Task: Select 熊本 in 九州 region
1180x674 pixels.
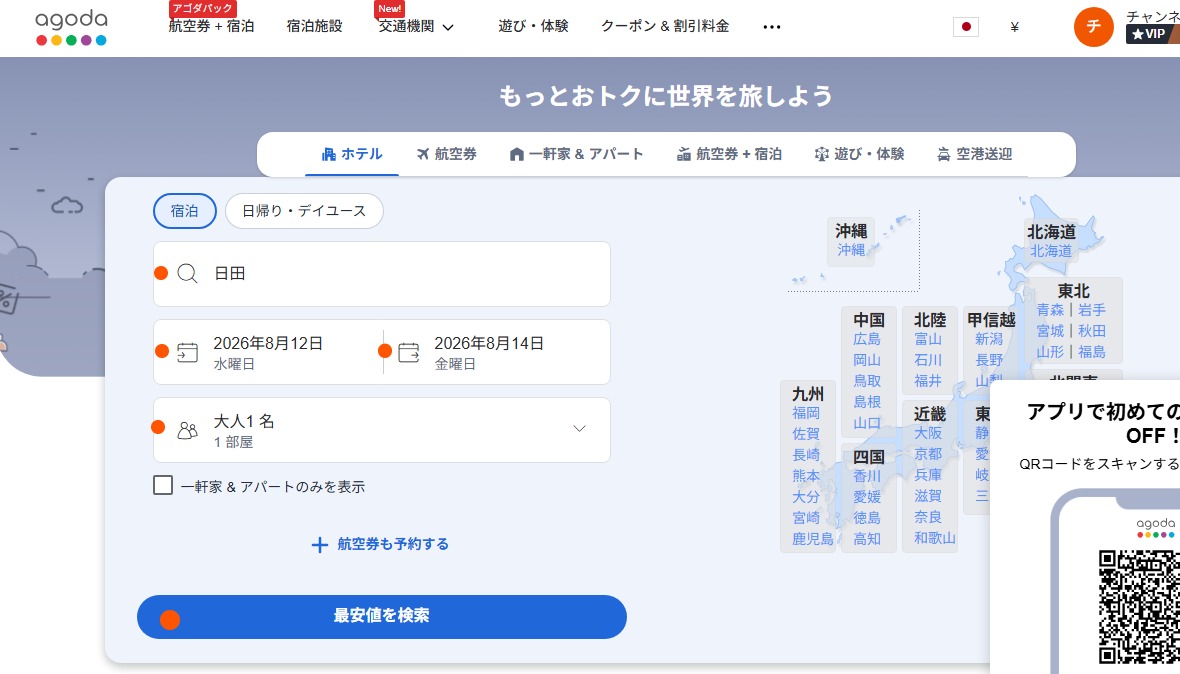Action: pos(806,476)
